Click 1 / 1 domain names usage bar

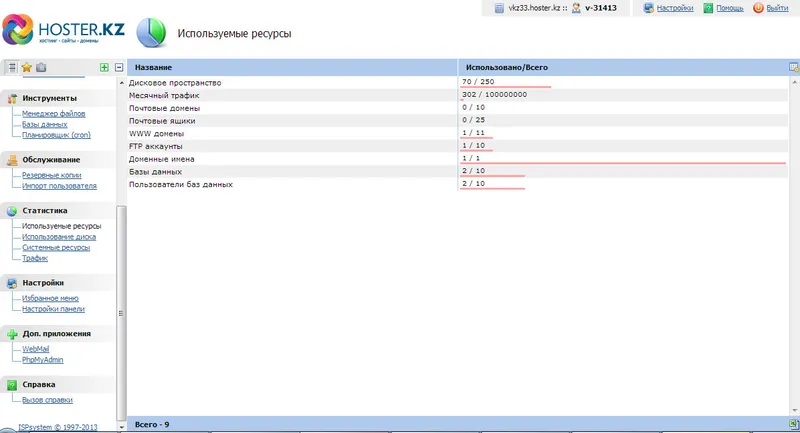[622, 163]
